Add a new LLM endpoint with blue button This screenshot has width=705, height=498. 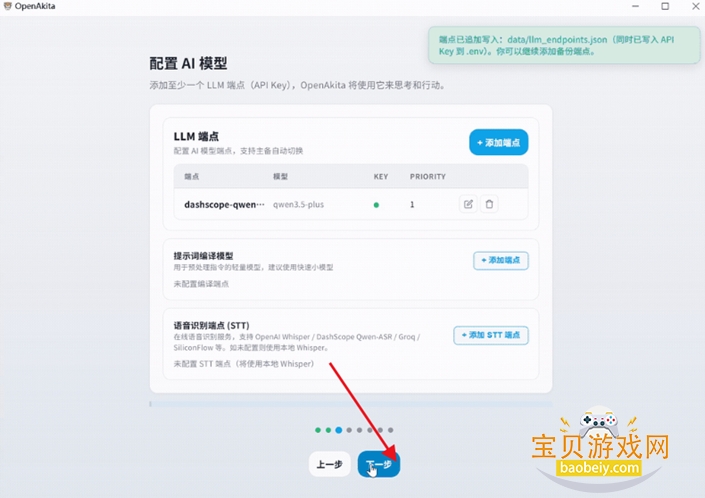point(498,143)
